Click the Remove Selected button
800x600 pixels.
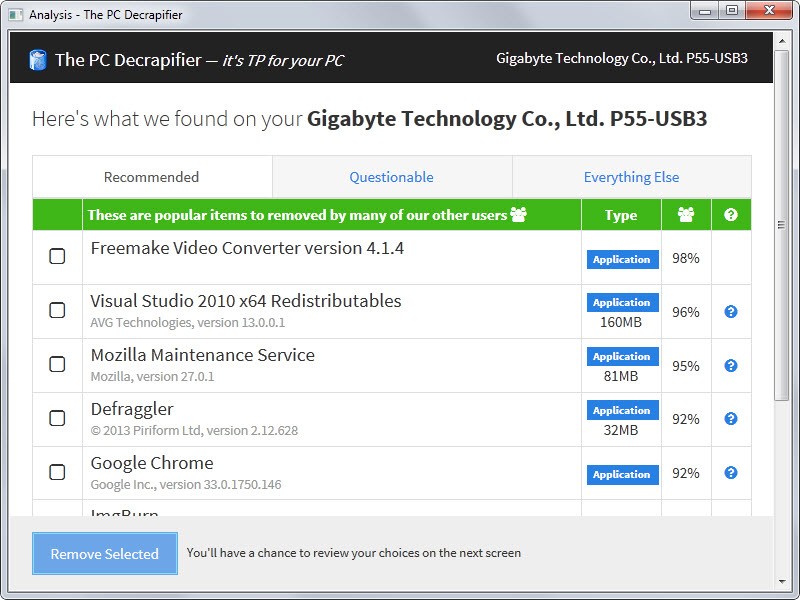[105, 554]
